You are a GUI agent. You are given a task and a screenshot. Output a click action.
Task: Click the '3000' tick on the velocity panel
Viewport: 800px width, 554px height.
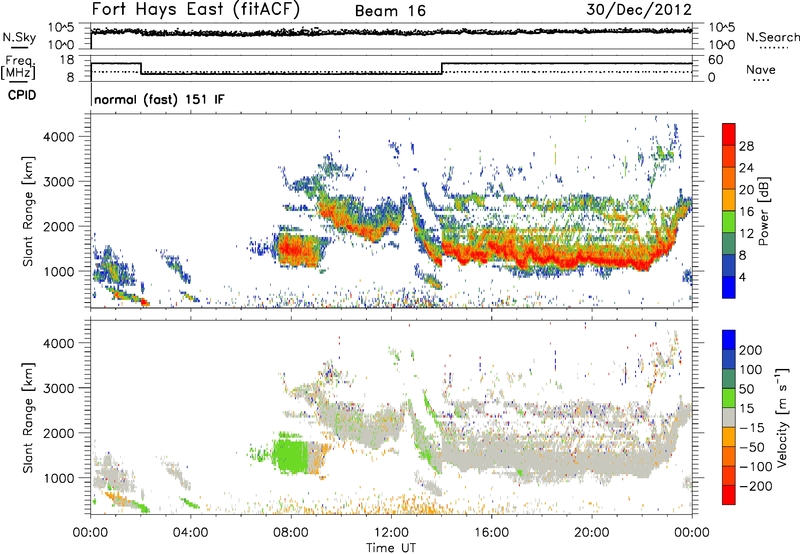click(x=58, y=388)
